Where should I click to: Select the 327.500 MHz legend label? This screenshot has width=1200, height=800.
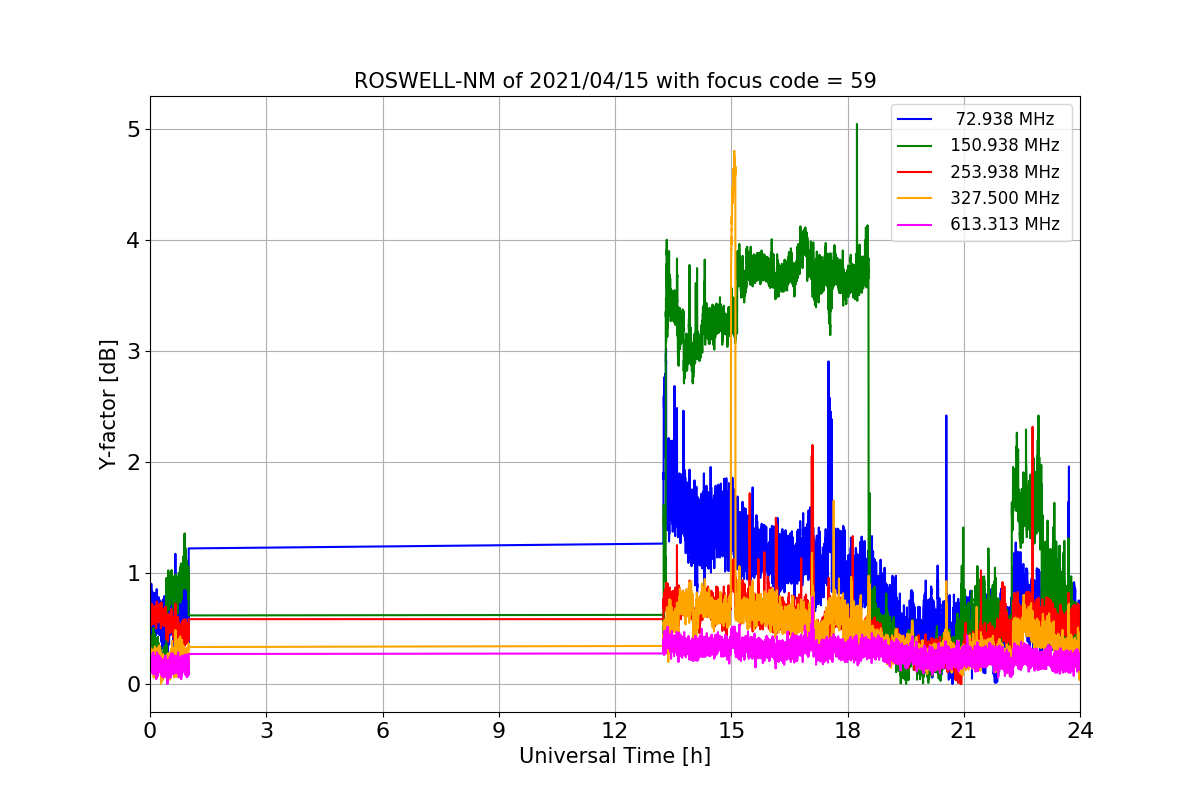(1005, 198)
